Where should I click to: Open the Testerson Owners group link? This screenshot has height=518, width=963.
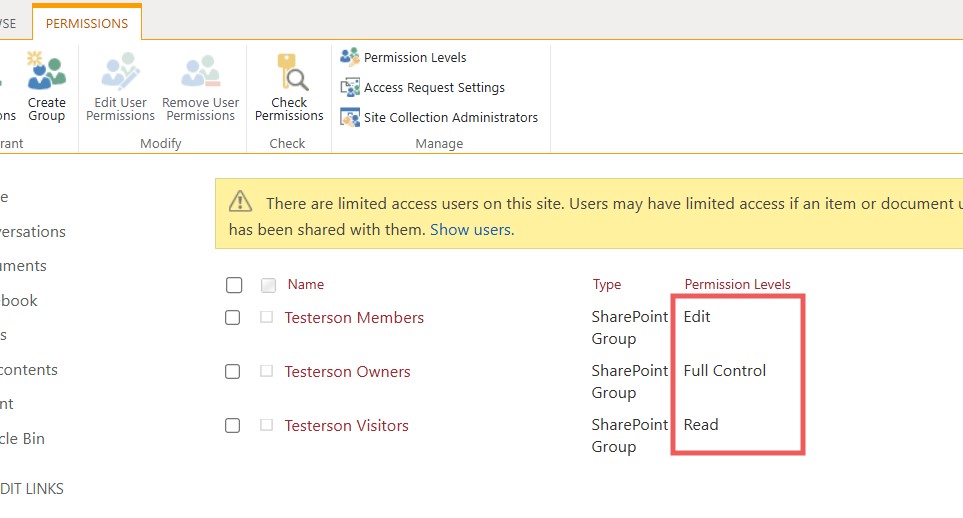[347, 372]
